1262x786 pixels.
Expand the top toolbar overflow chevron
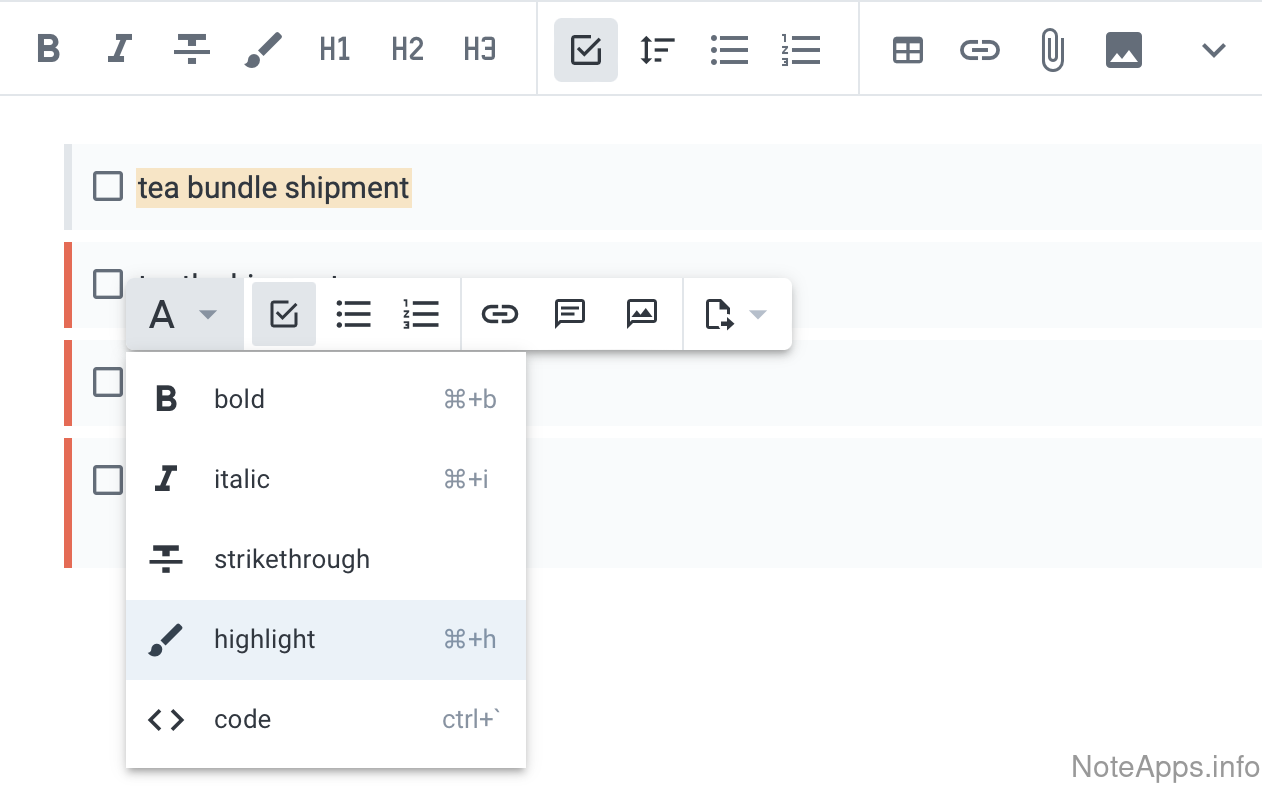click(1213, 50)
